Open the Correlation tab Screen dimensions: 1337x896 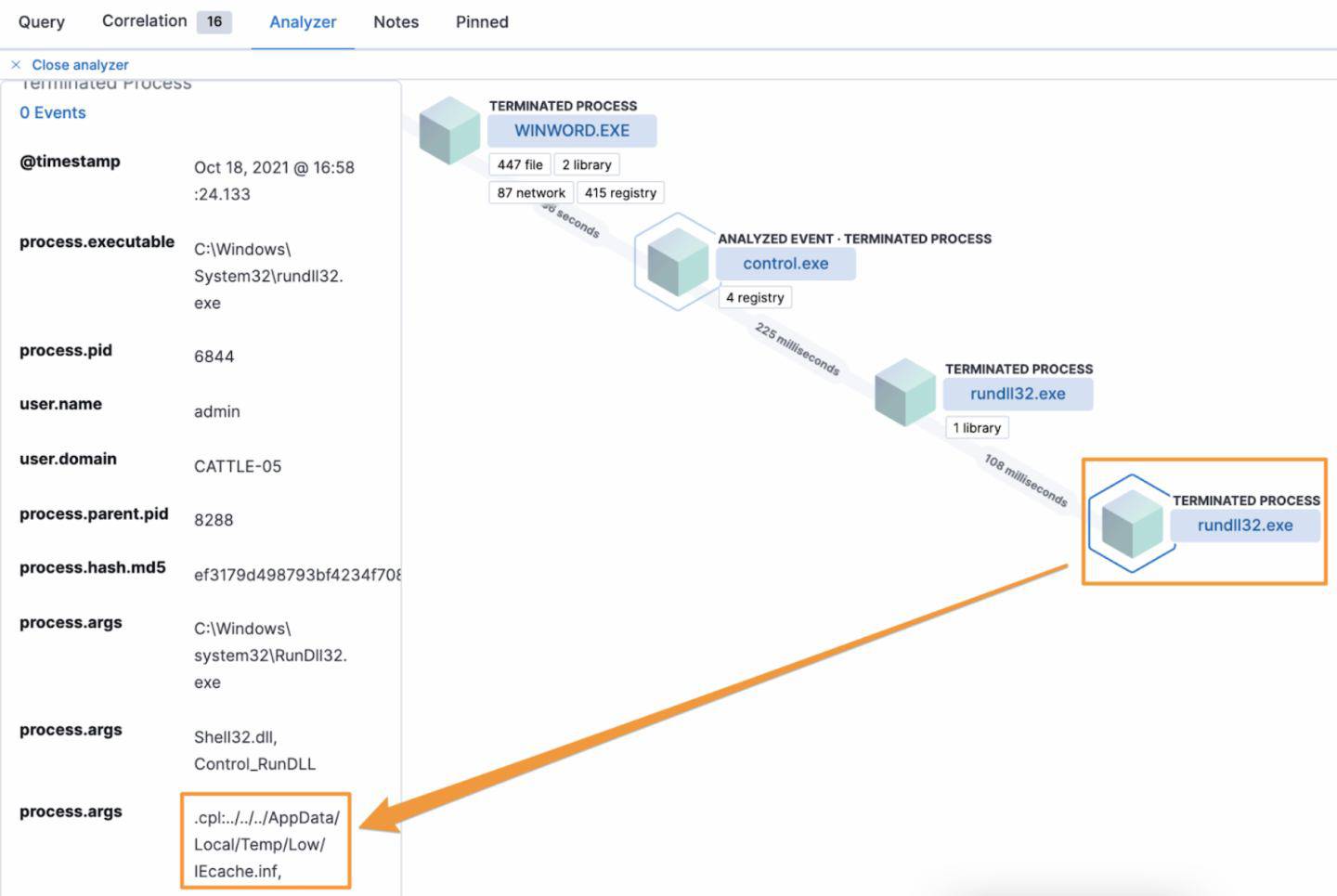point(144,21)
